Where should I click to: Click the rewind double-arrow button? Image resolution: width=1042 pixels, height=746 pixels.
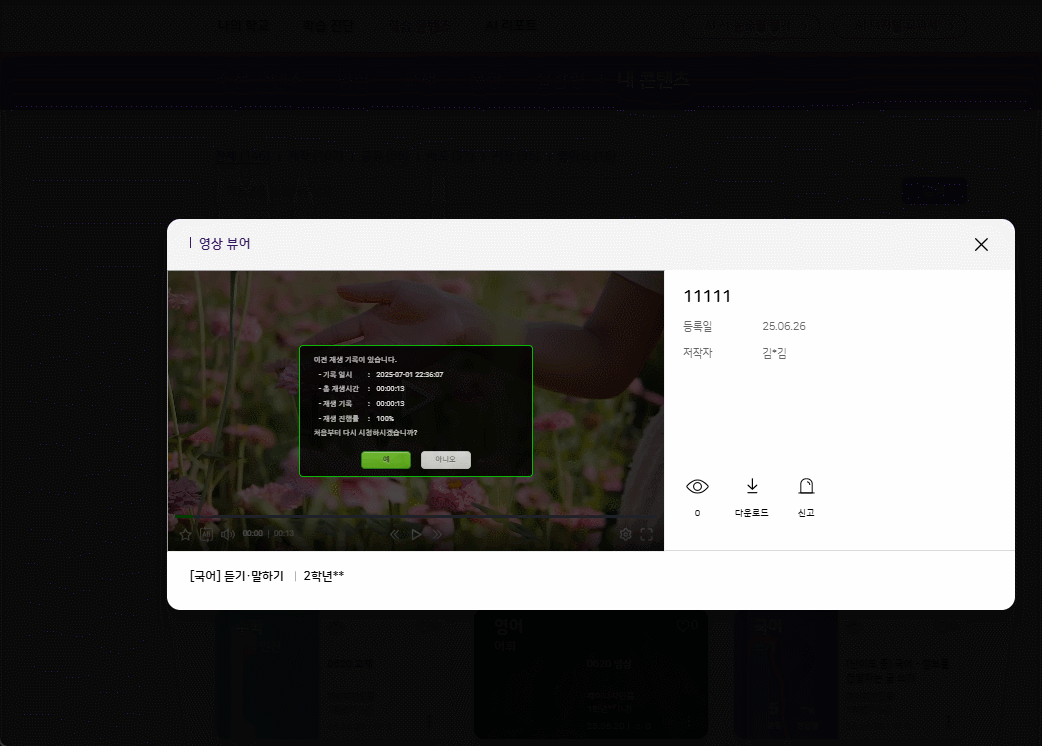click(x=395, y=534)
